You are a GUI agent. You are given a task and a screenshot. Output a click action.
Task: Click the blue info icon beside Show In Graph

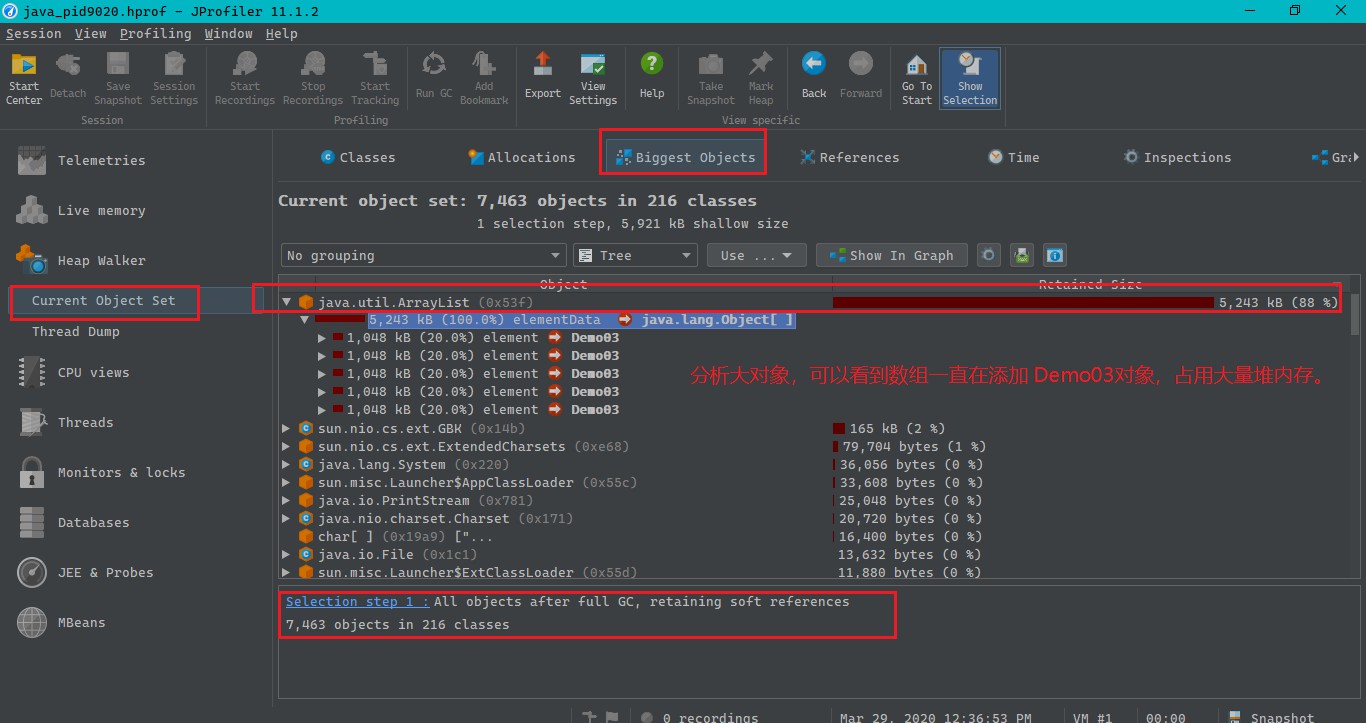click(1054, 255)
